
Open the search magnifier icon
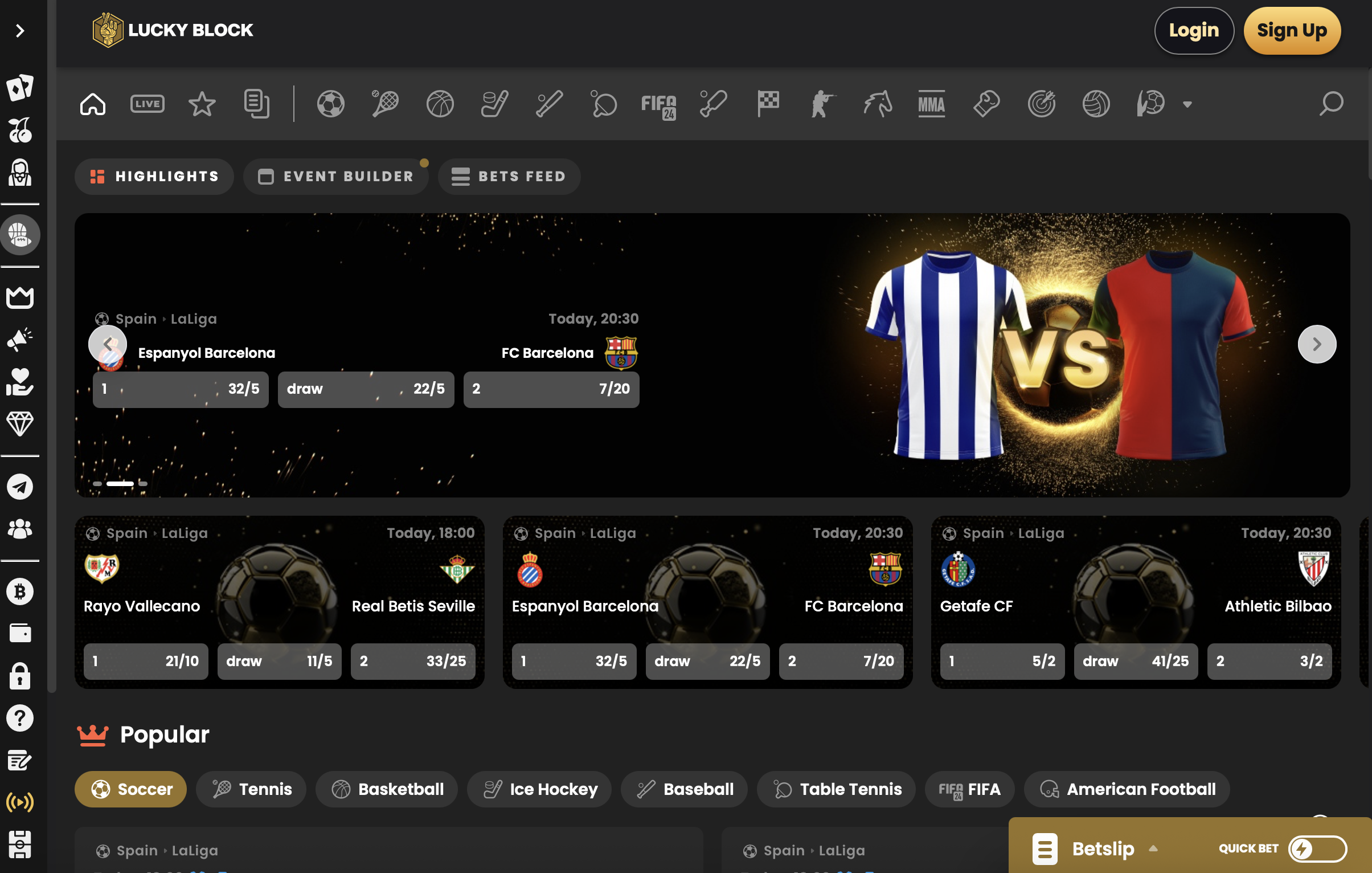1331,104
